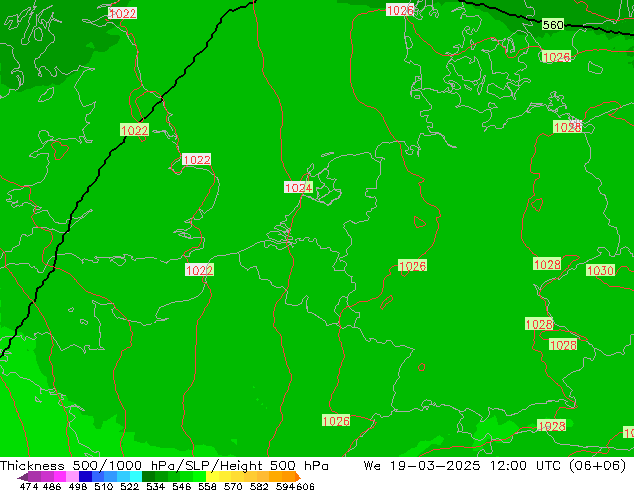Pick the dark blue legend swatch
Viewport: 634px width, 490px height.
point(85,476)
